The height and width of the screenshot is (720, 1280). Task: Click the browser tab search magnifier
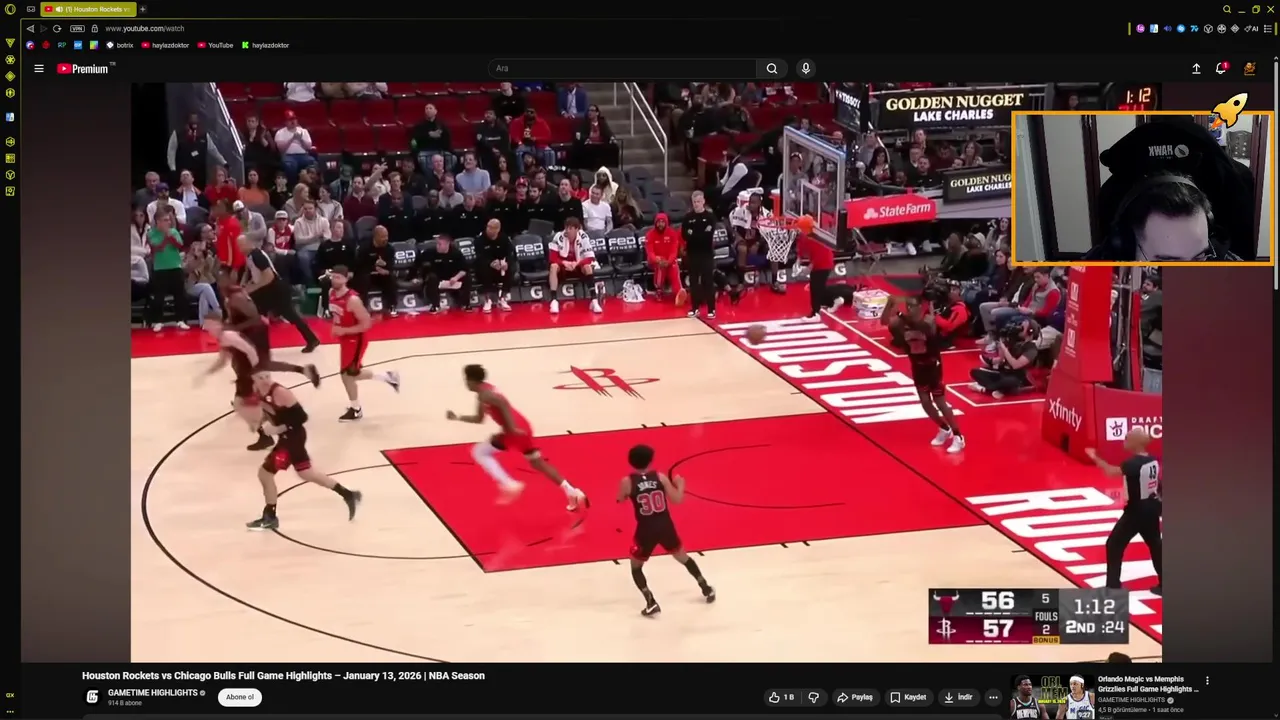coord(1227,9)
